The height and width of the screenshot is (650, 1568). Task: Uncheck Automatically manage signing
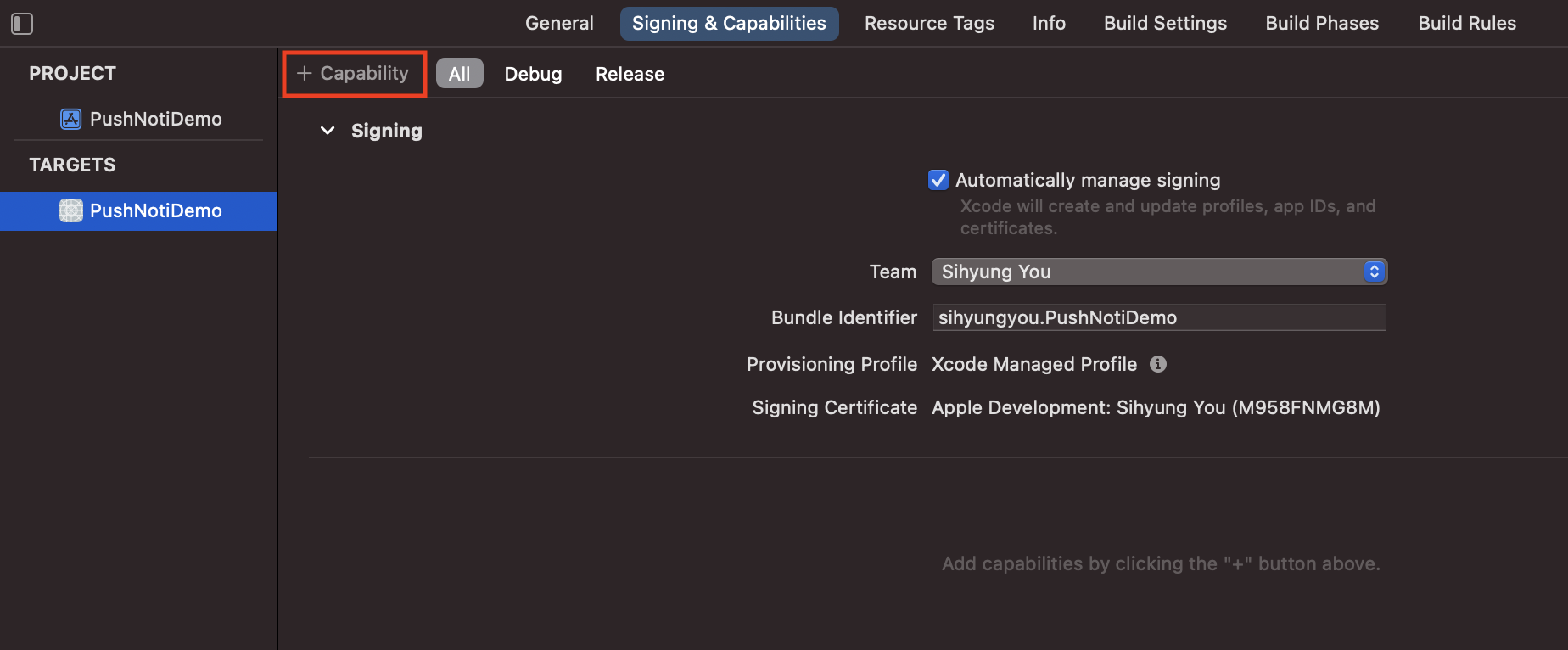(x=938, y=180)
